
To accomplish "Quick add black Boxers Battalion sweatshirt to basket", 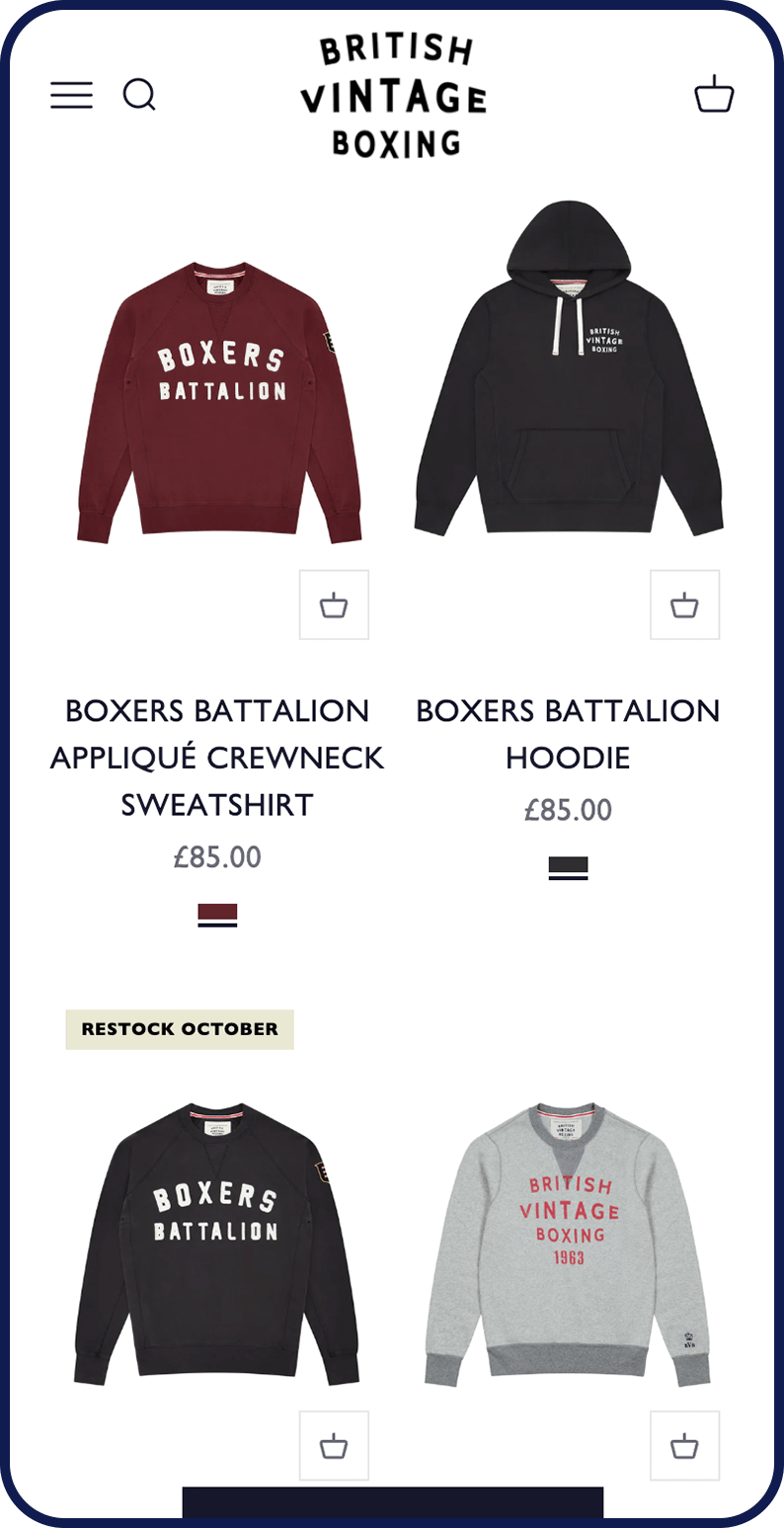I will click(334, 1445).
